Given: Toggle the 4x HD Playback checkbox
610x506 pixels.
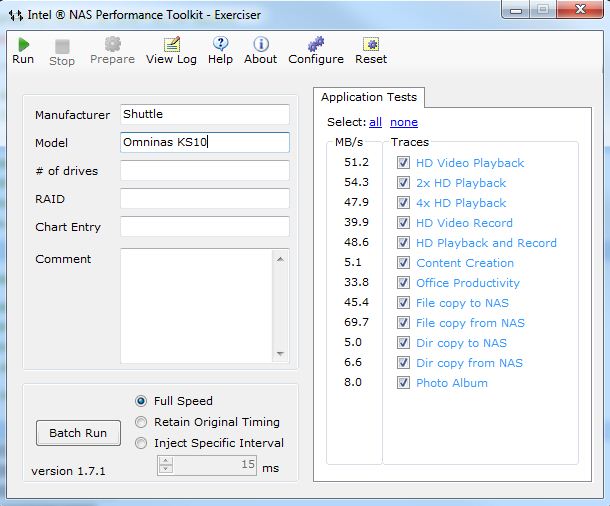Looking at the screenshot, I should (403, 203).
